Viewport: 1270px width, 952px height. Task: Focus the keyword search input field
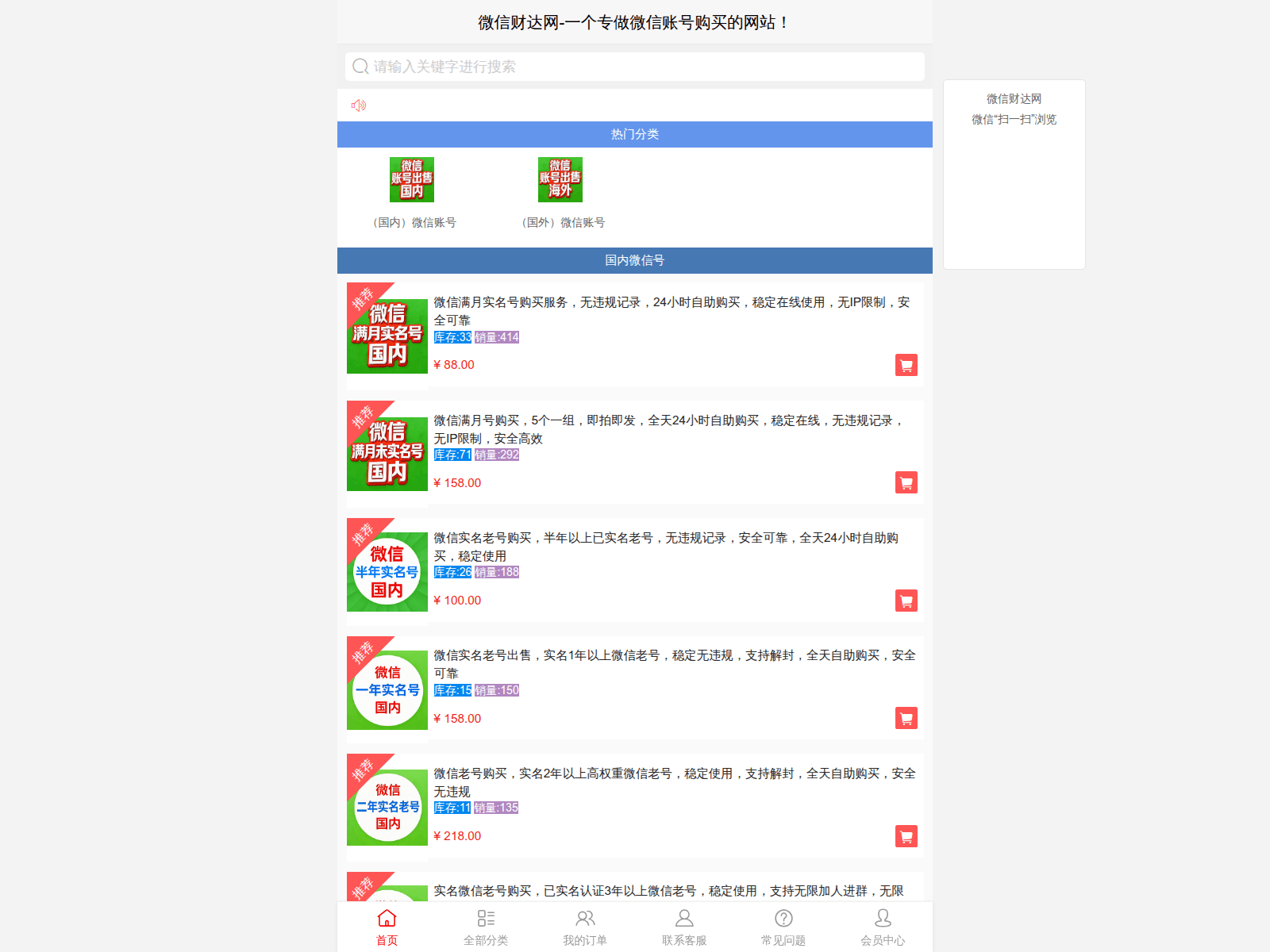(635, 67)
